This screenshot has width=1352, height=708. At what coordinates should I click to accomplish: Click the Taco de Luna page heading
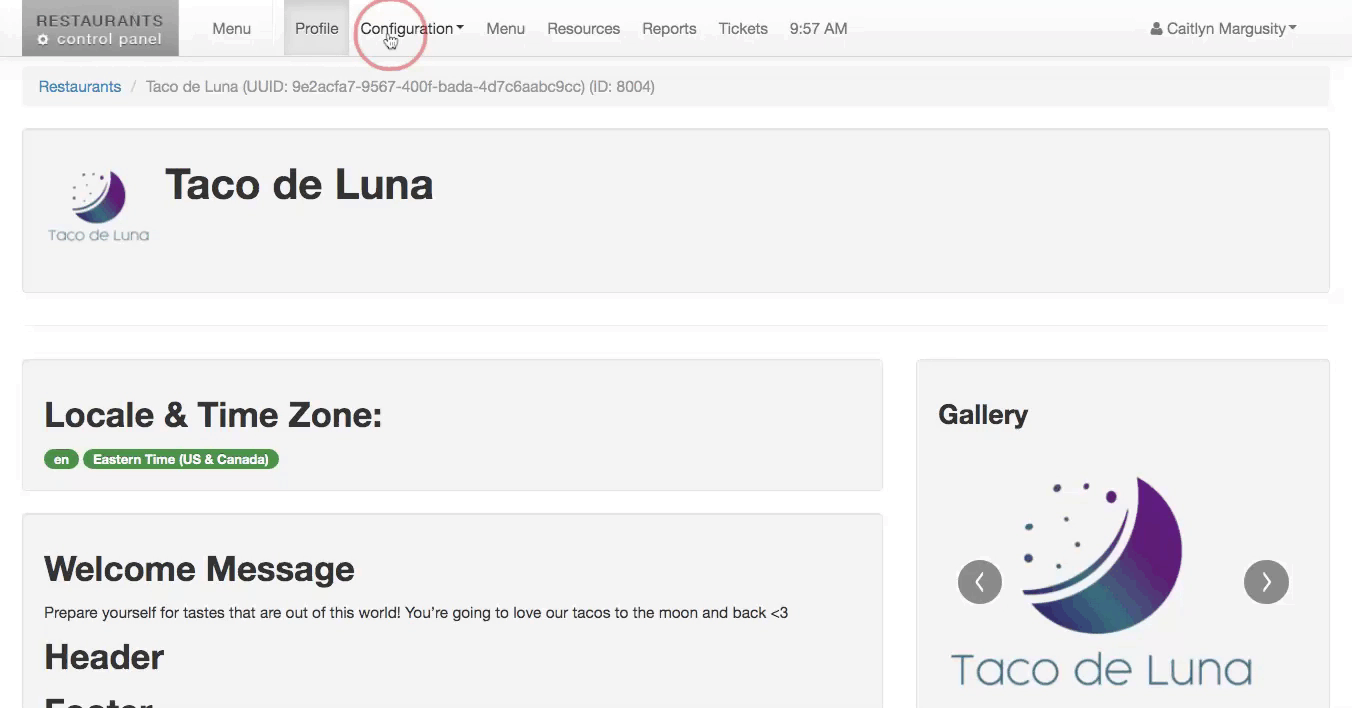tap(299, 185)
